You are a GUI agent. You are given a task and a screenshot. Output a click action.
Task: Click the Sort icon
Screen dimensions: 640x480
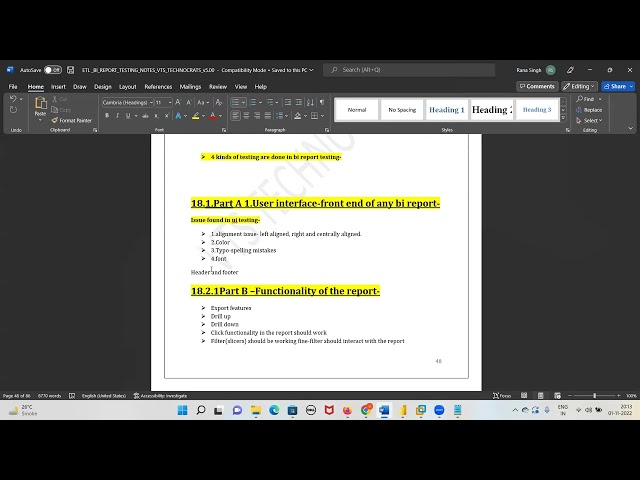click(310, 102)
